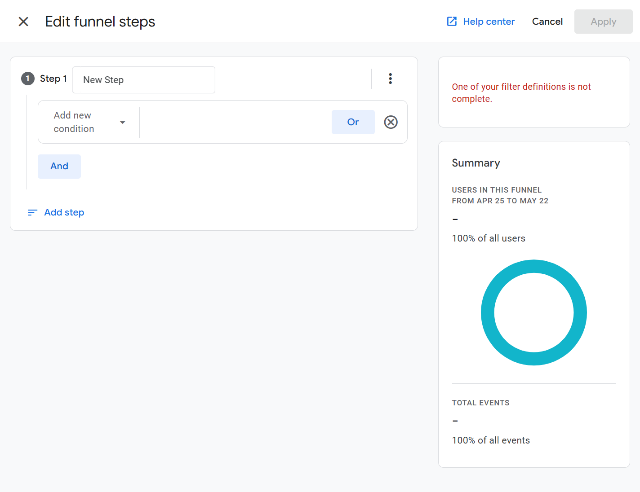
Task: Expand the Add new condition dropdown arrow
Action: click(x=122, y=122)
